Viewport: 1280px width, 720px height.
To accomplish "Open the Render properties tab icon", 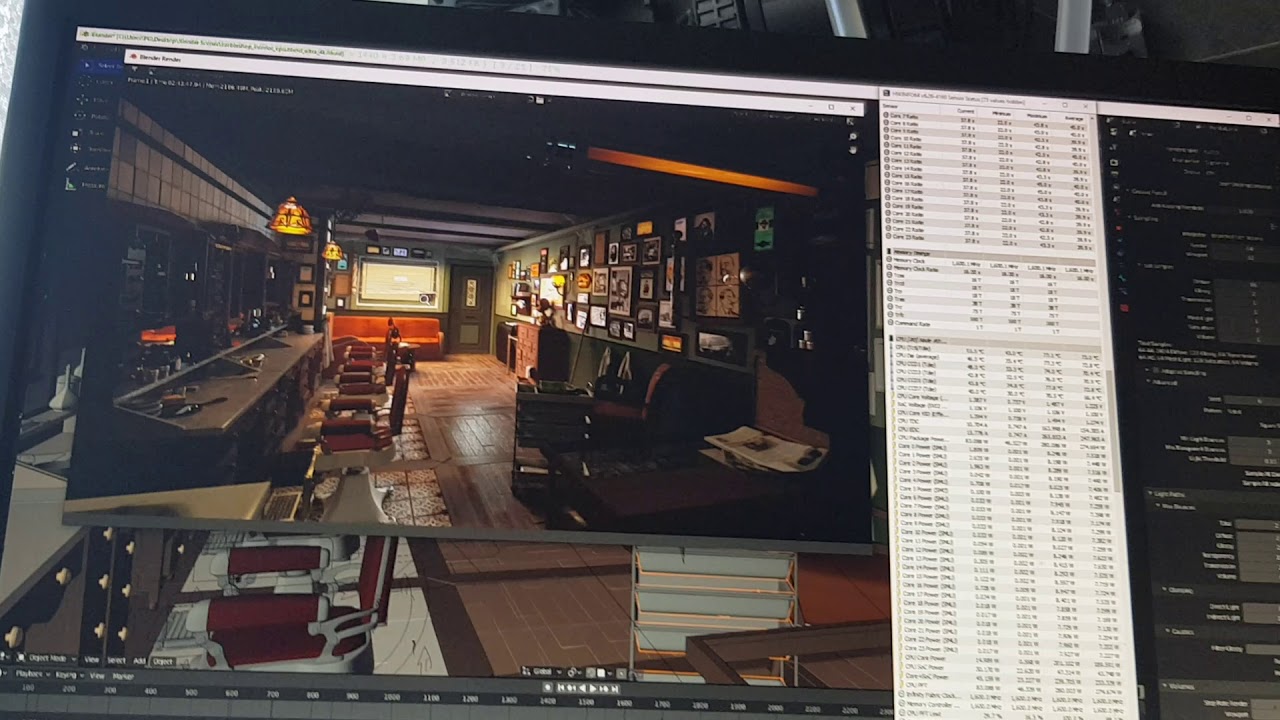I will pyautogui.click(x=1115, y=162).
